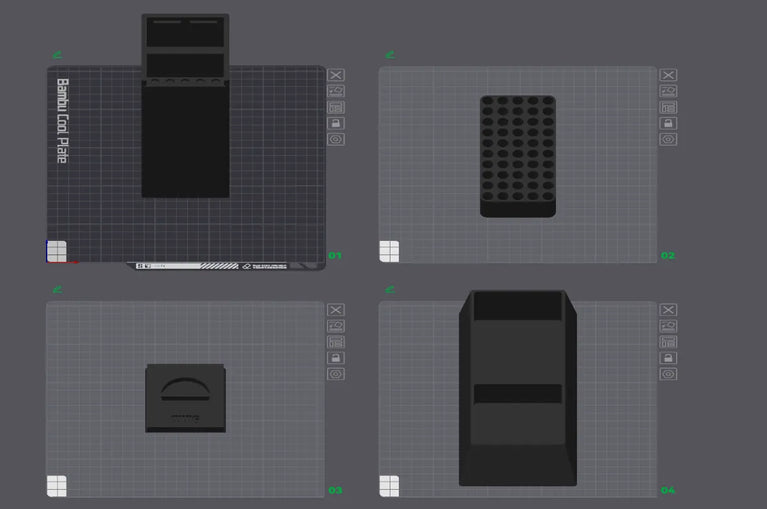
Task: Toggle the lock on plate 01
Action: 336,123
